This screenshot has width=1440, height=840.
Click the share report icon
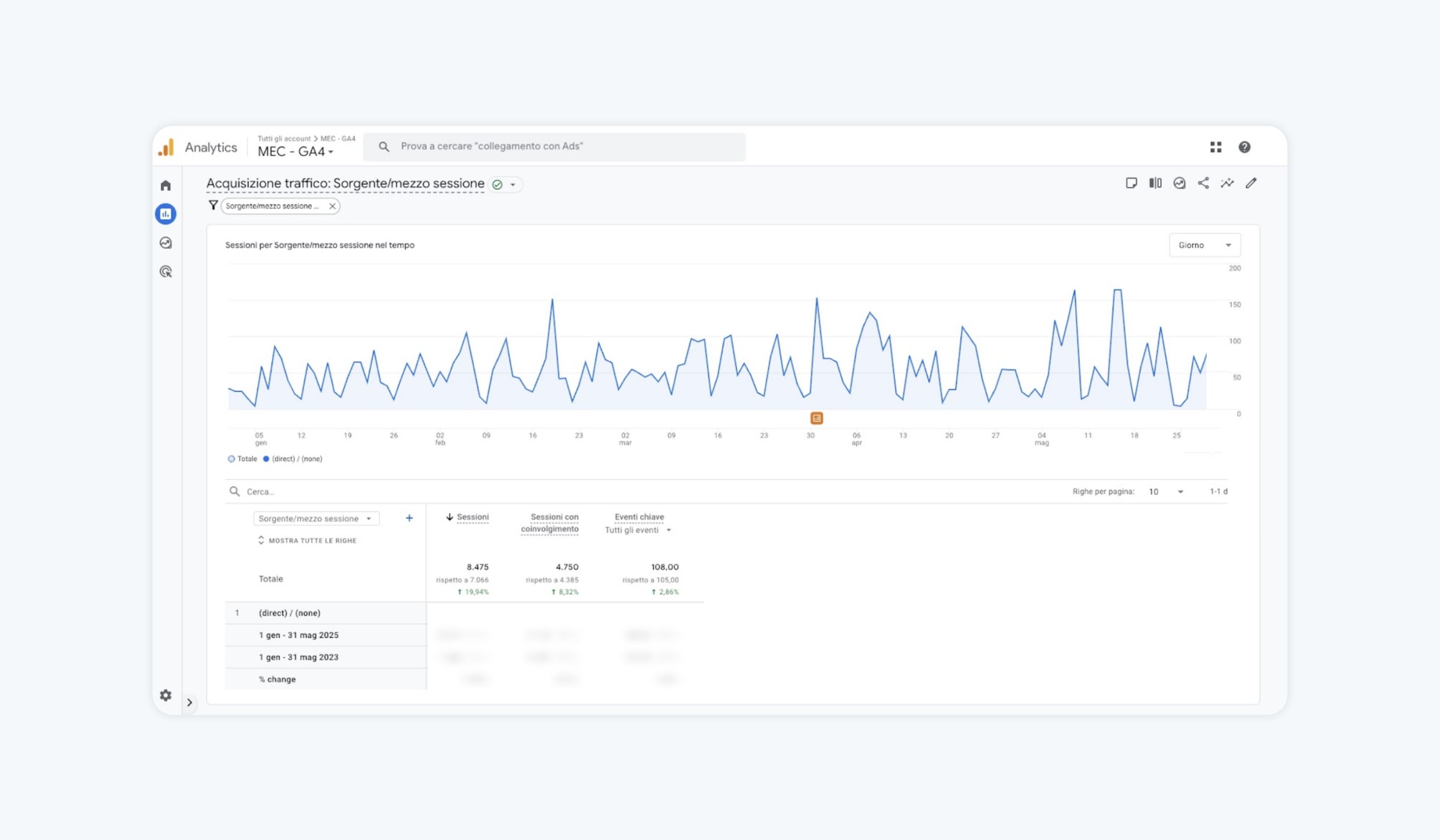(1203, 183)
